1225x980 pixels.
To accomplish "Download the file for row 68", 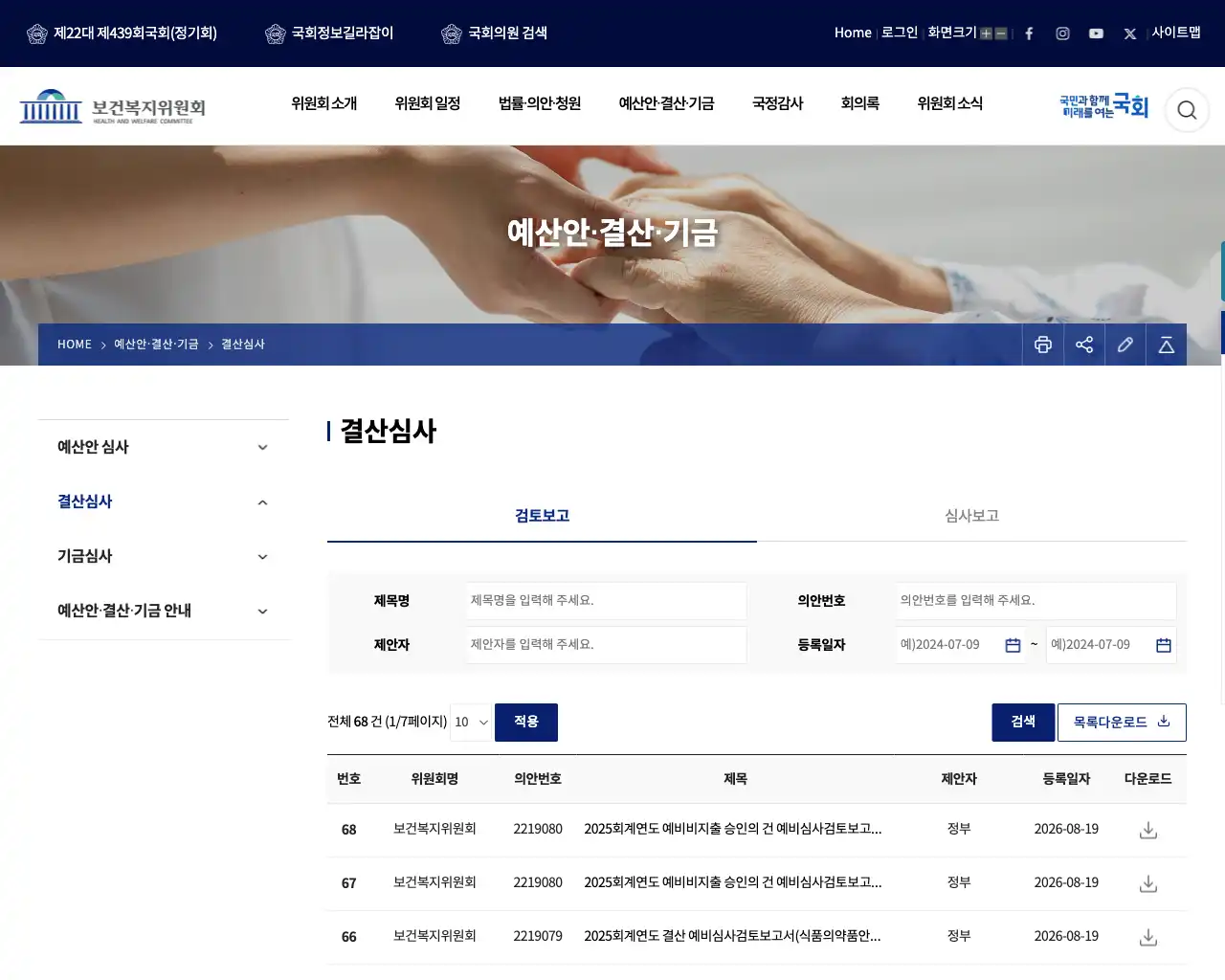I will (x=1148, y=831).
